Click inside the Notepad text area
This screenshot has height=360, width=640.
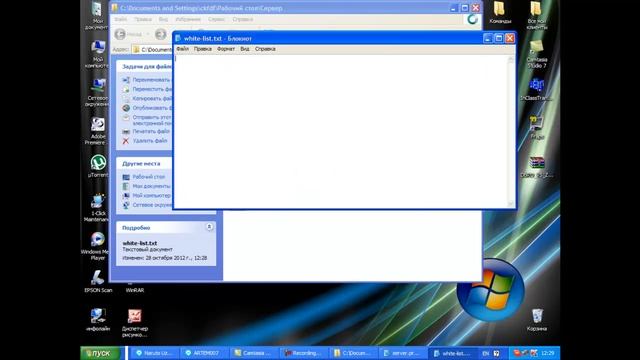pos(340,131)
